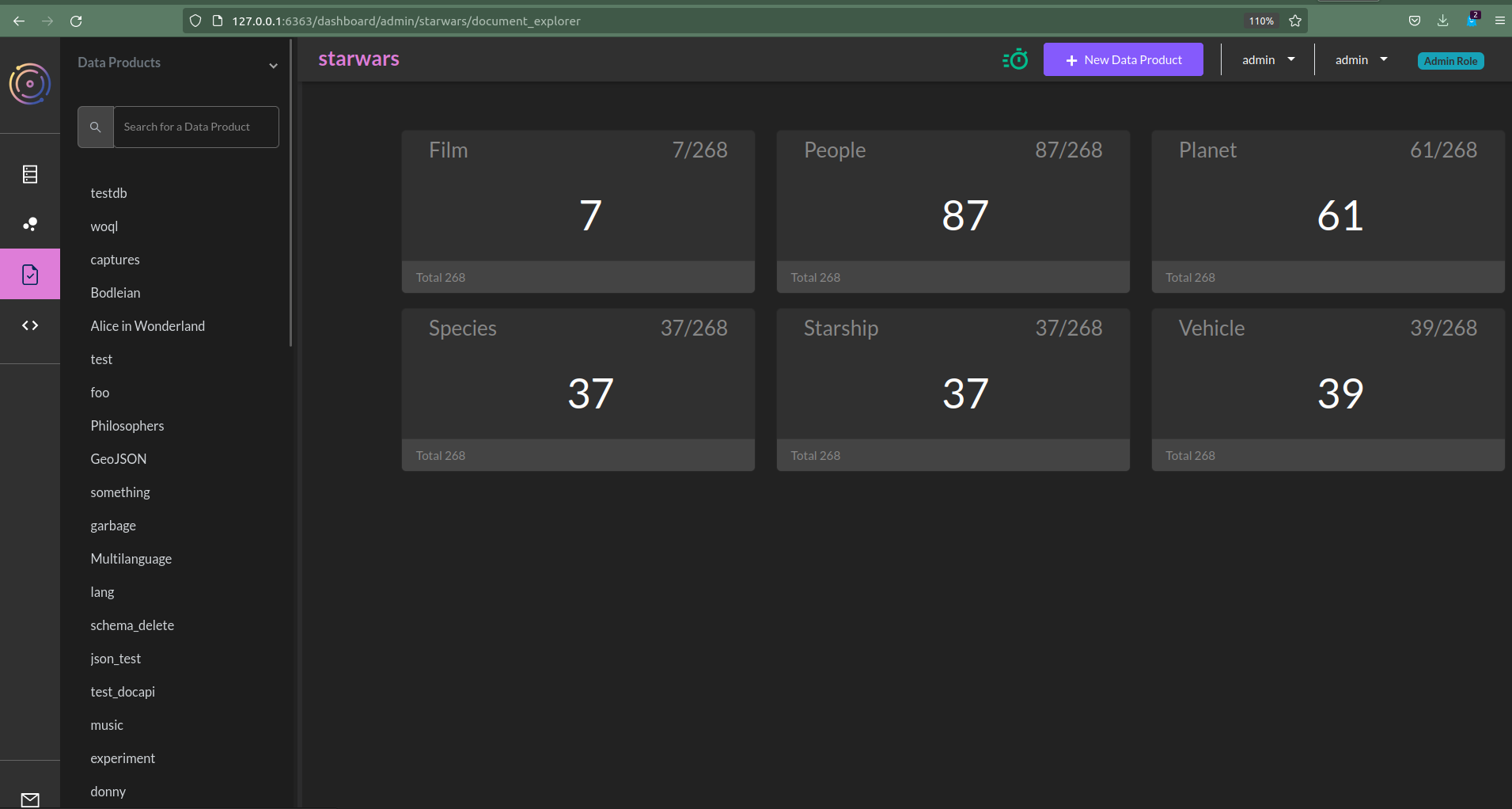Click the search magnifier icon
Viewport: 1512px width, 809px height.
click(96, 127)
